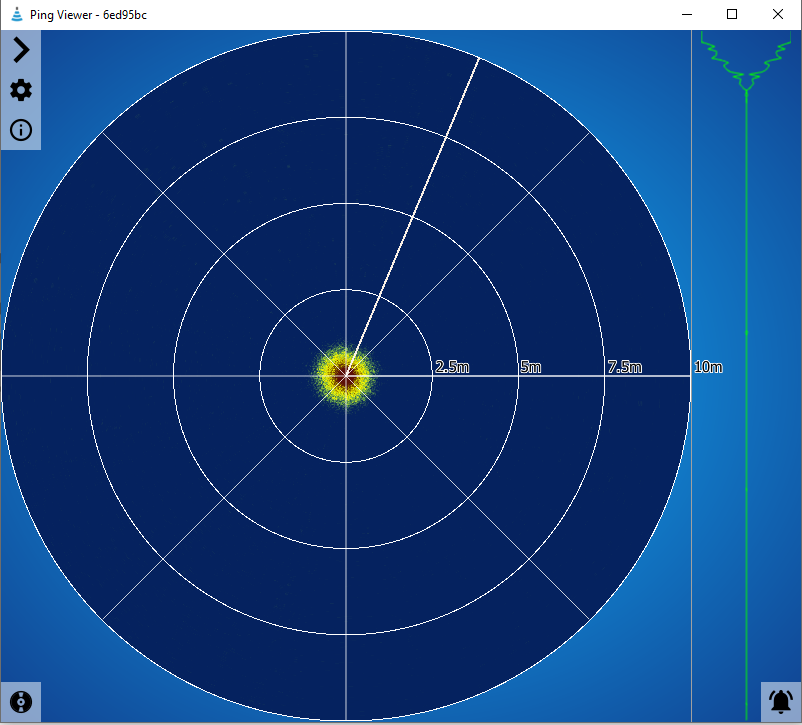Click the 10m range ring label
The width and height of the screenshot is (802, 725).
coord(709,366)
